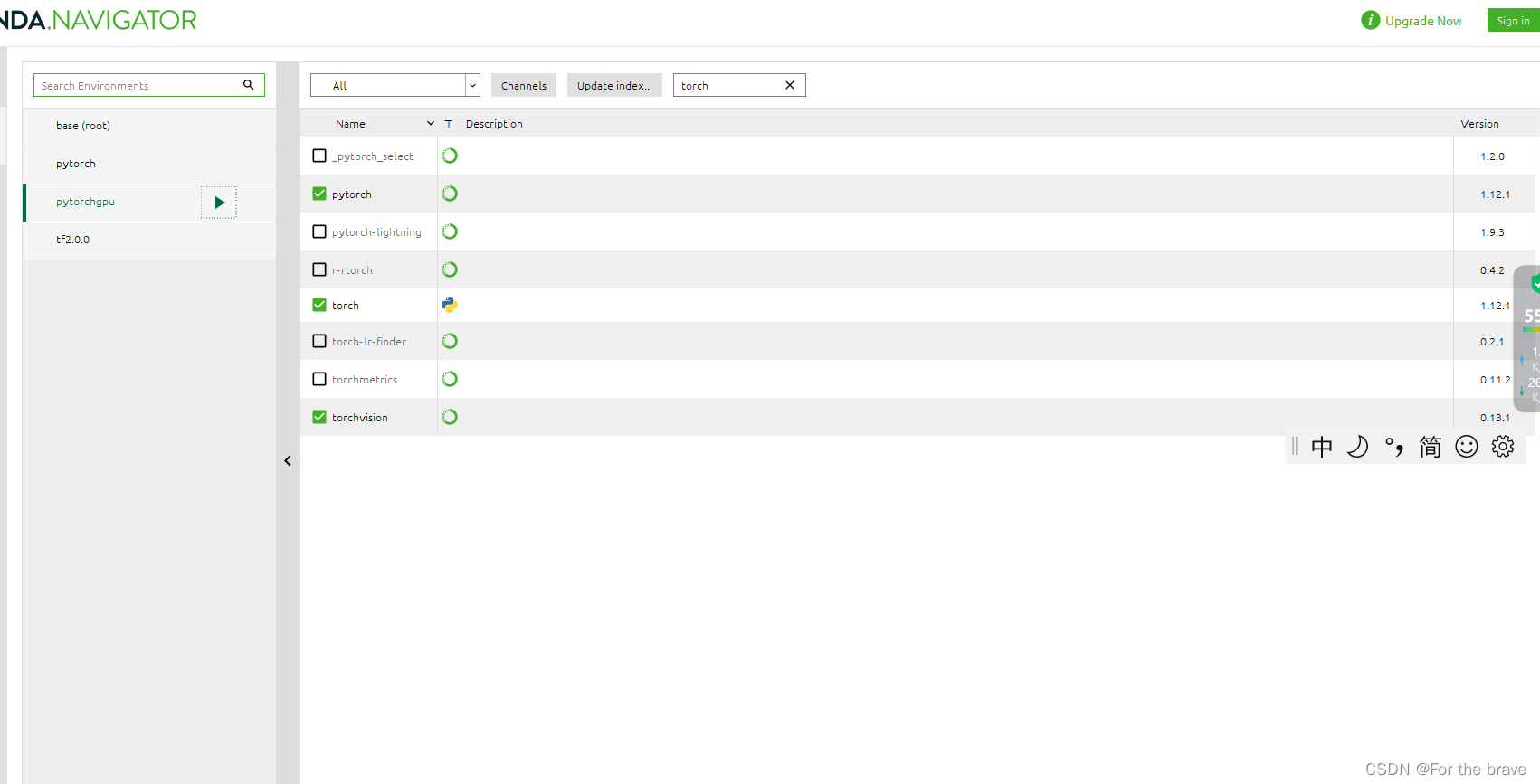This screenshot has width=1540, height=784.
Task: Select the pytorchgpu environment
Action: [x=149, y=203]
